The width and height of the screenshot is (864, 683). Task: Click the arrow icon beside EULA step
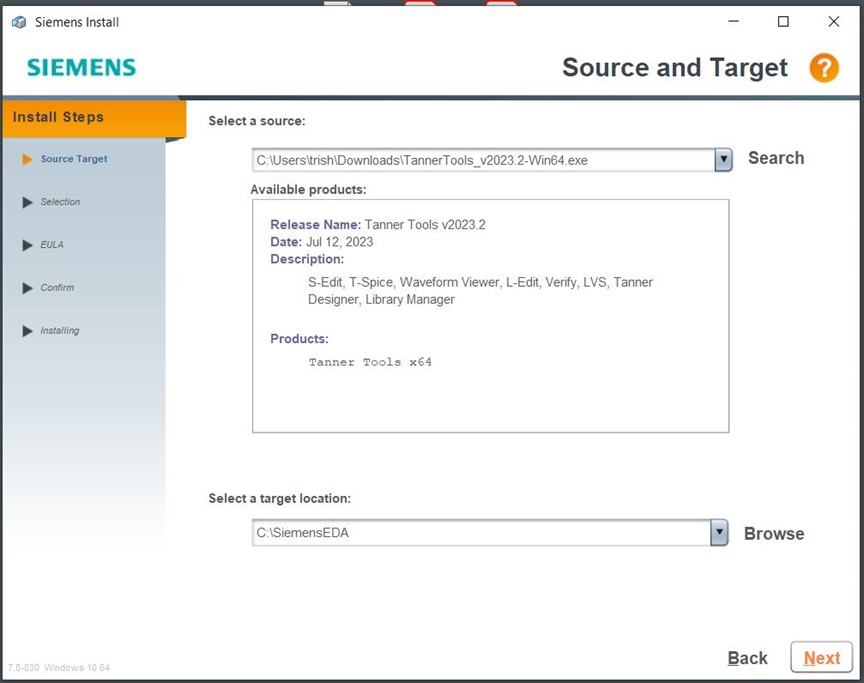tap(28, 245)
